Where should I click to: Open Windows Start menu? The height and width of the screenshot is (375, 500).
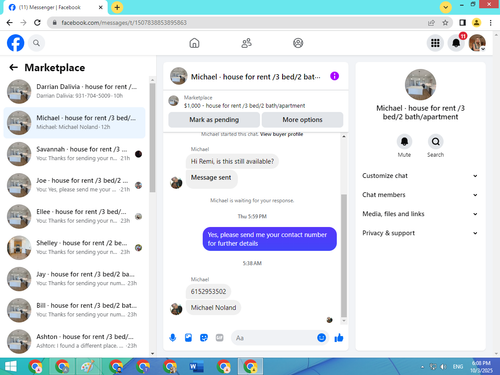pyautogui.click(x=10, y=367)
